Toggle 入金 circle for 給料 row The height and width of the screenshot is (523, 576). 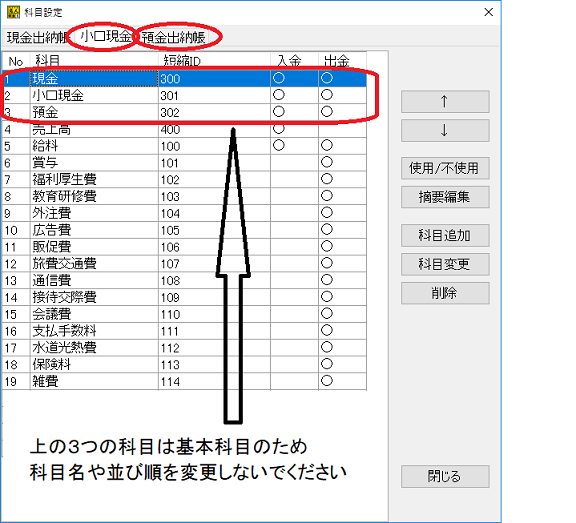(x=279, y=145)
